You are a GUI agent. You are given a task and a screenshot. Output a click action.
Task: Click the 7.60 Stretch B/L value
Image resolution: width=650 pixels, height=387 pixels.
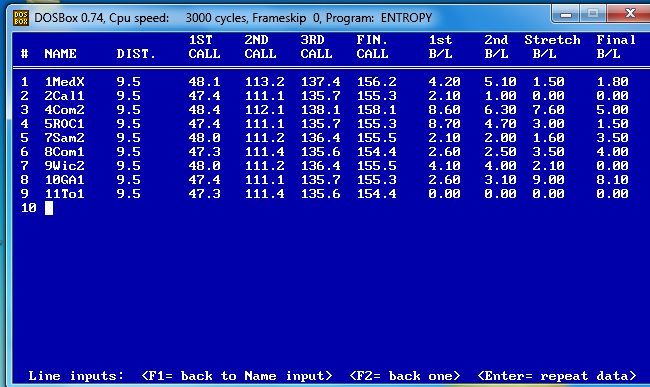[548, 110]
